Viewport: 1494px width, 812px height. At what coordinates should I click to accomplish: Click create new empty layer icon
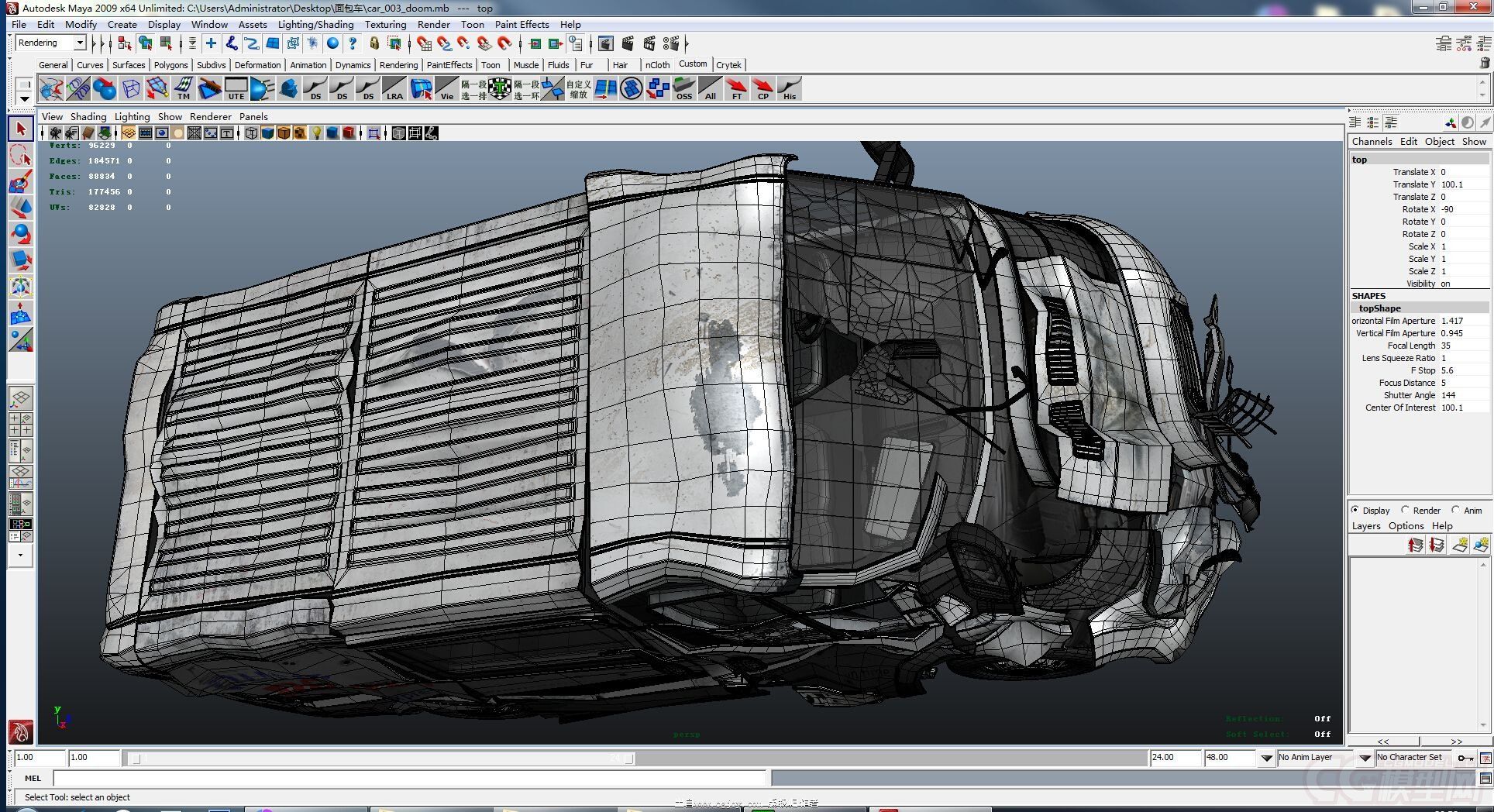tap(1460, 545)
